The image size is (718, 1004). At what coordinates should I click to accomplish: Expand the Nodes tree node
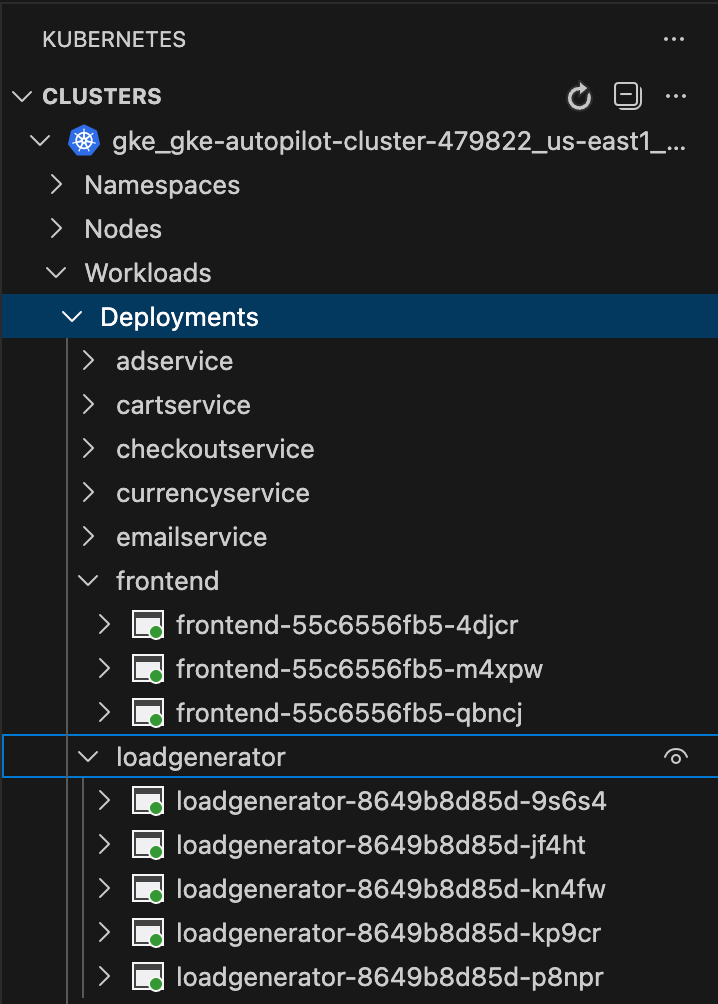click(x=58, y=229)
